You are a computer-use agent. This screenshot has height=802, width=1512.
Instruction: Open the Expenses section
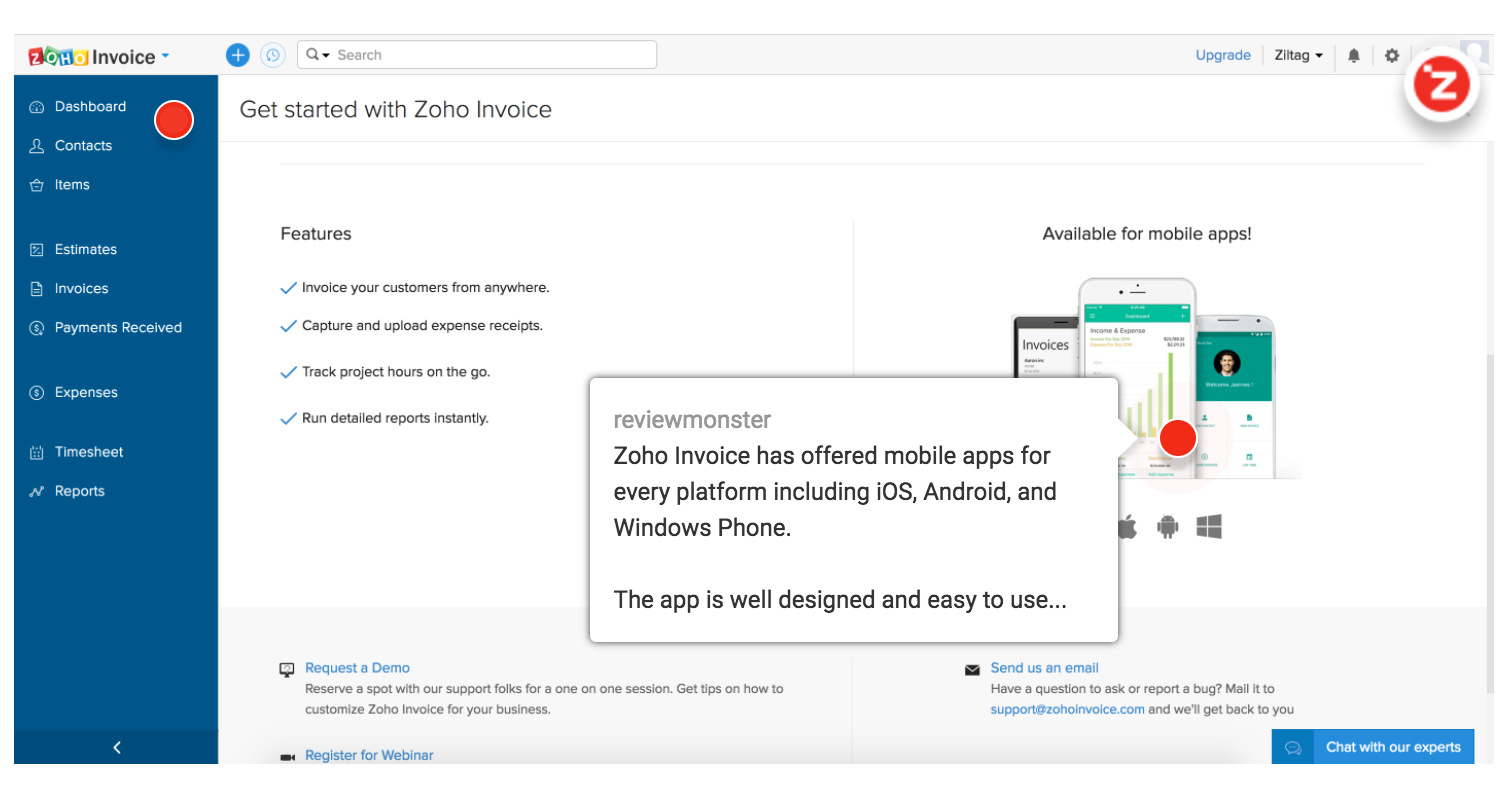coord(86,393)
